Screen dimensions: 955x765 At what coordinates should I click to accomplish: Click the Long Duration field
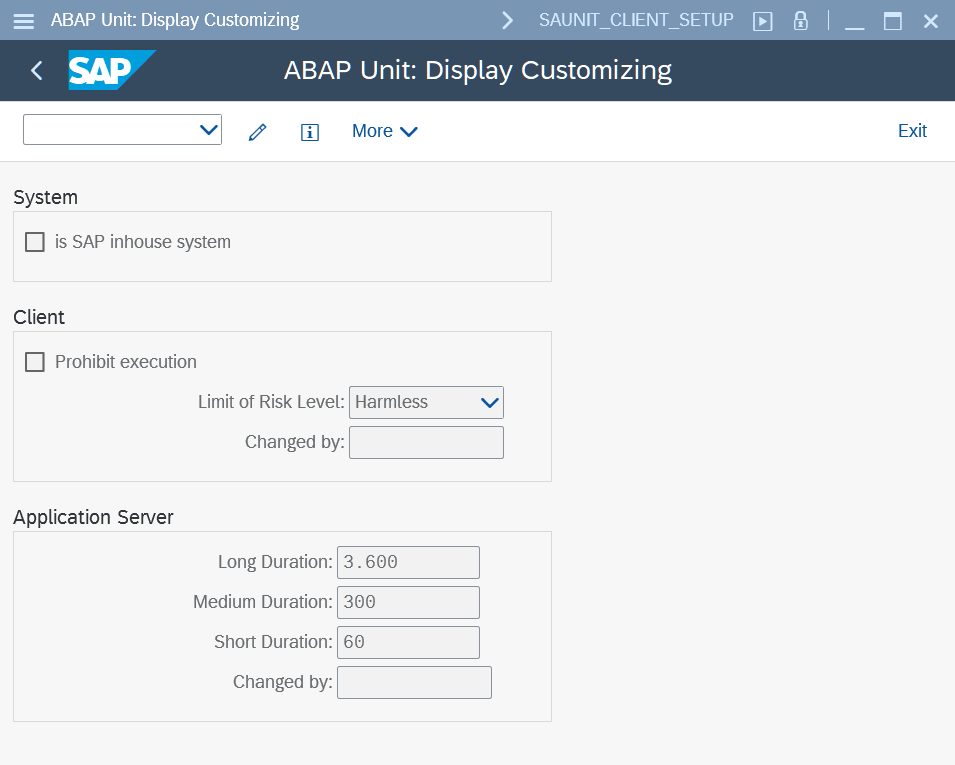[408, 562]
